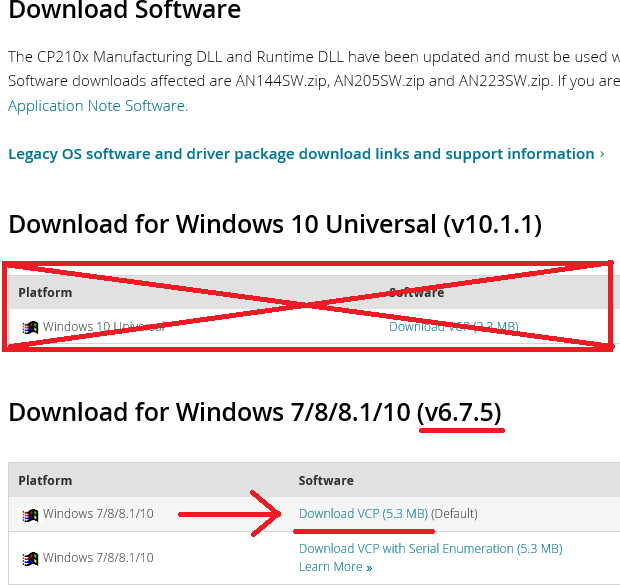This screenshot has width=620, height=585.
Task: Click the (Default) label after Download VCP
Action: point(455,514)
